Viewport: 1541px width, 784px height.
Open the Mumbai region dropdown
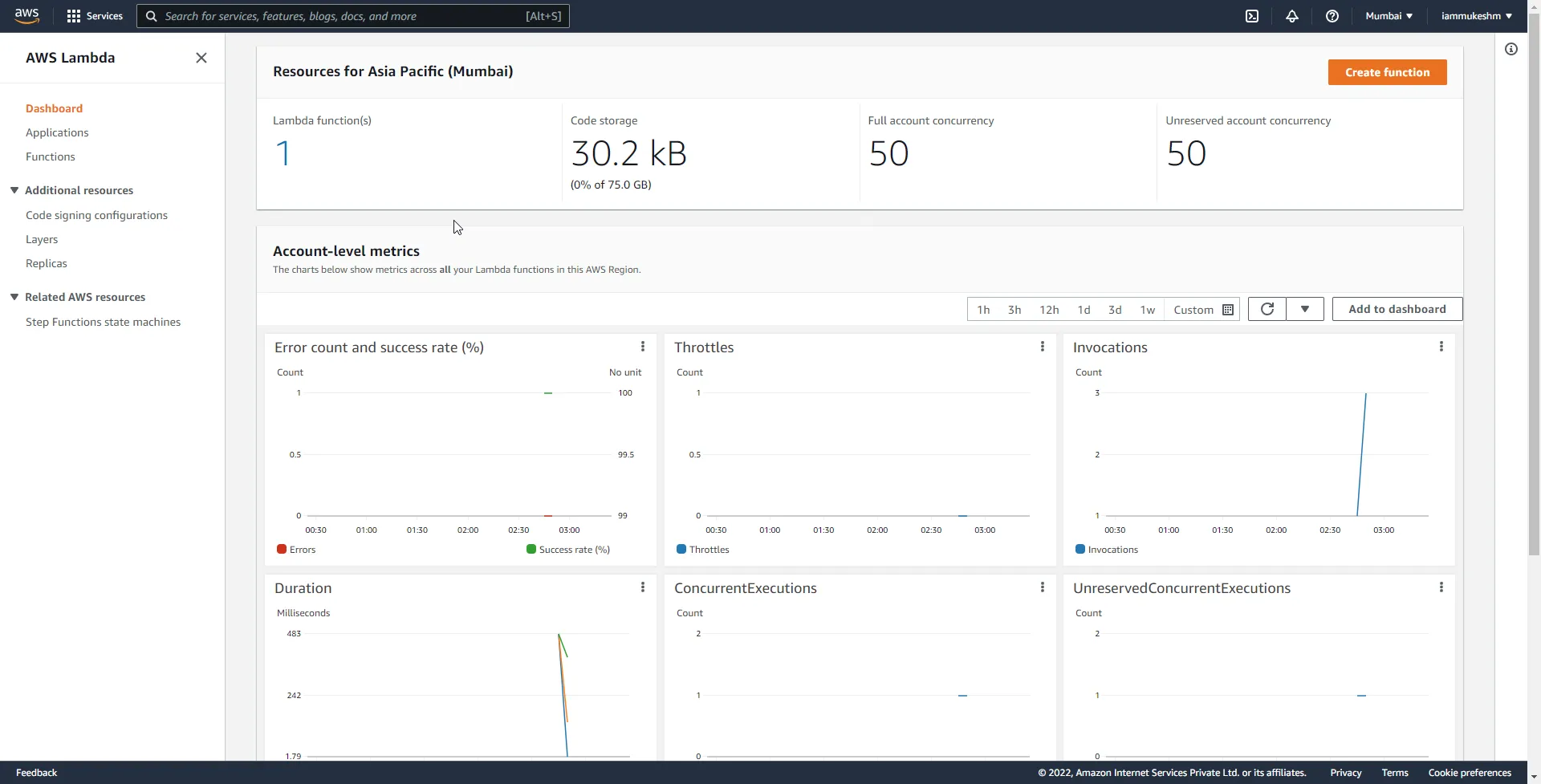pos(1389,15)
